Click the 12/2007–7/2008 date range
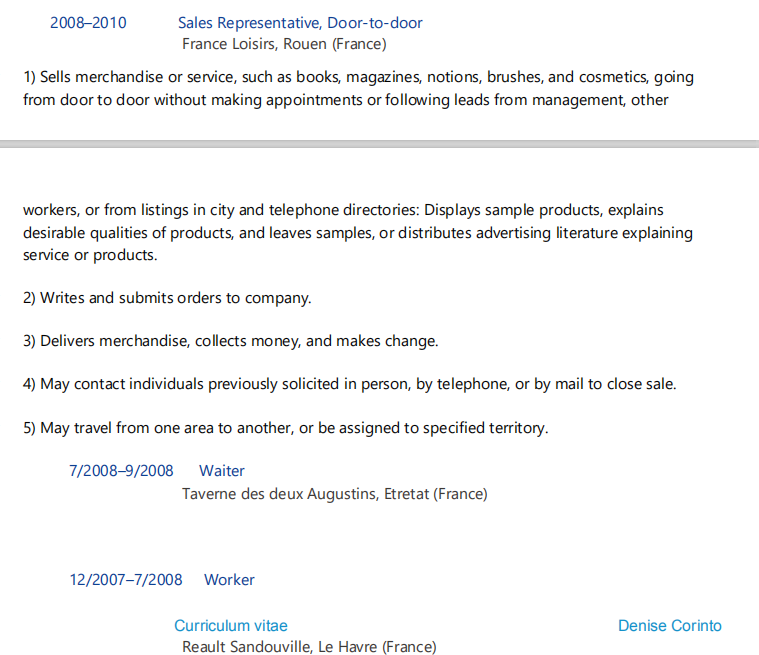The height and width of the screenshot is (655, 759). coord(126,580)
